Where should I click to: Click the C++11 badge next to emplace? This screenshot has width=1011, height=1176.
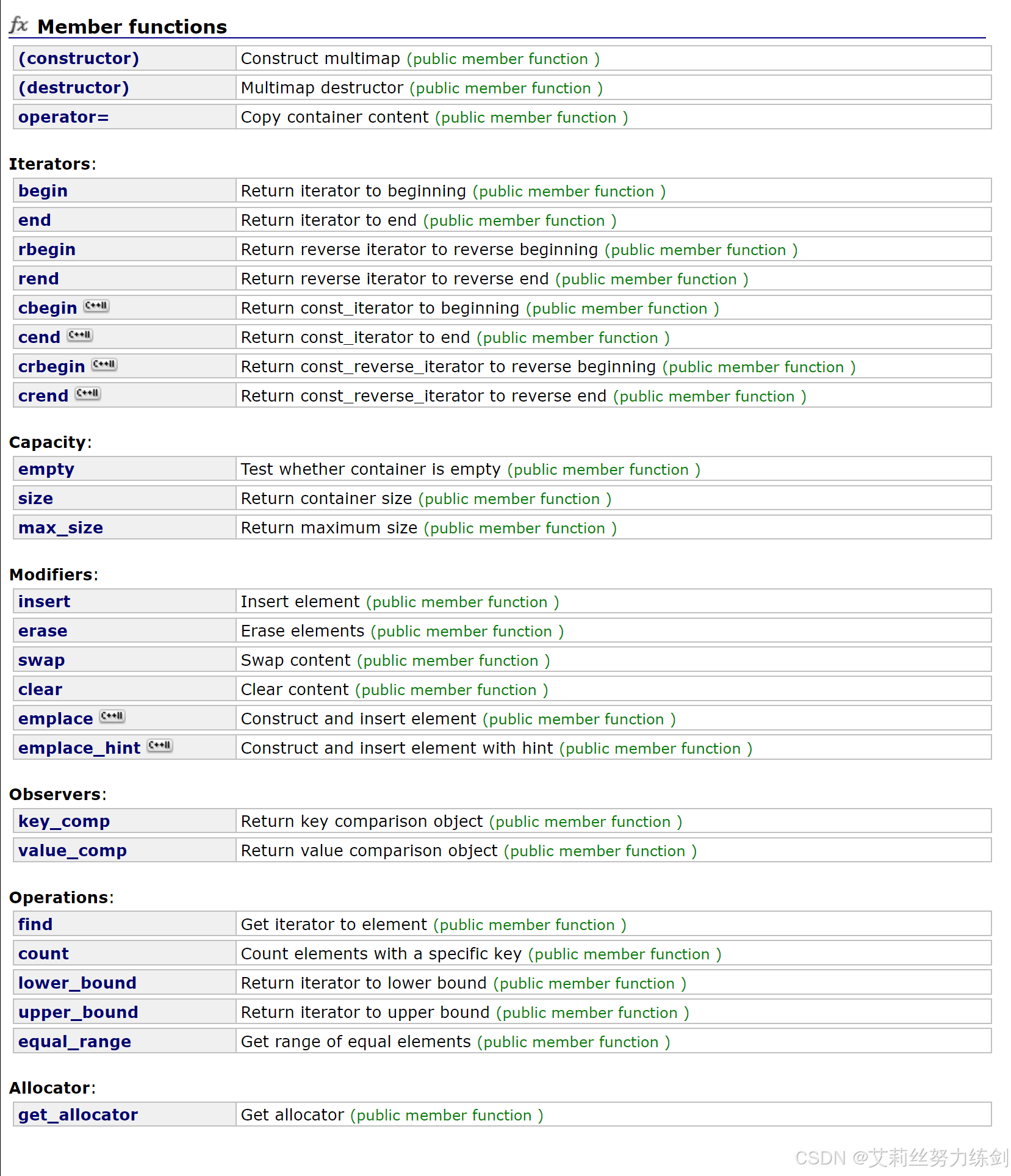click(112, 716)
